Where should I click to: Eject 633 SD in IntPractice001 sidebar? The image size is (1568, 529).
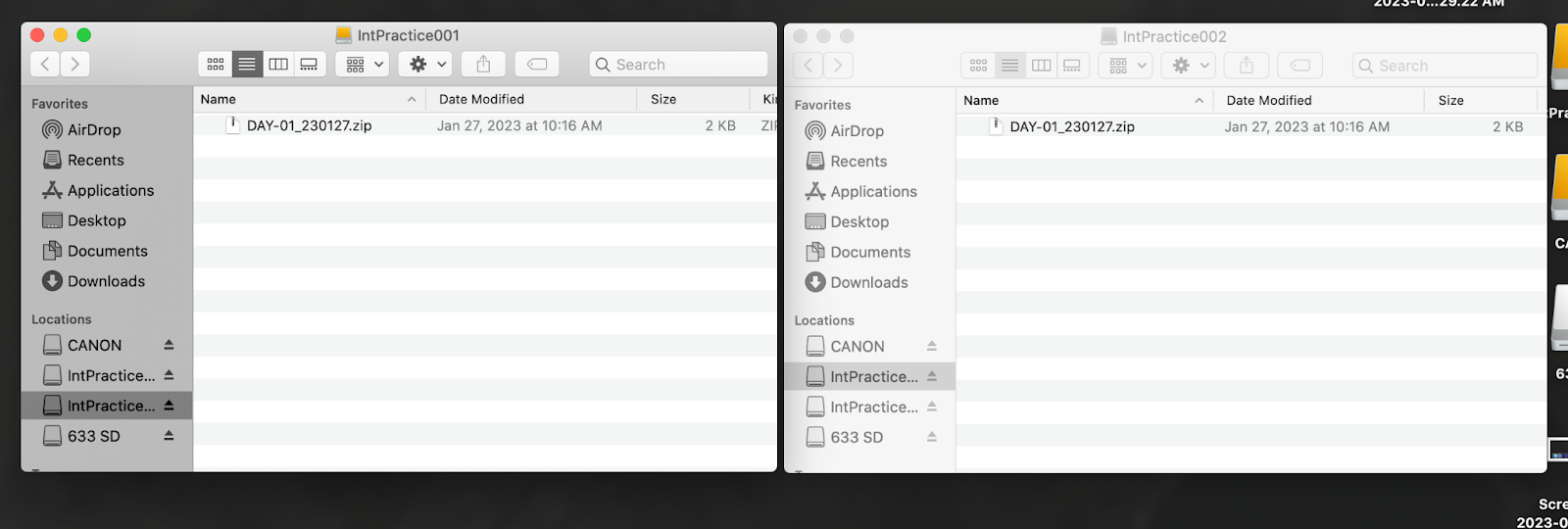pos(169,435)
